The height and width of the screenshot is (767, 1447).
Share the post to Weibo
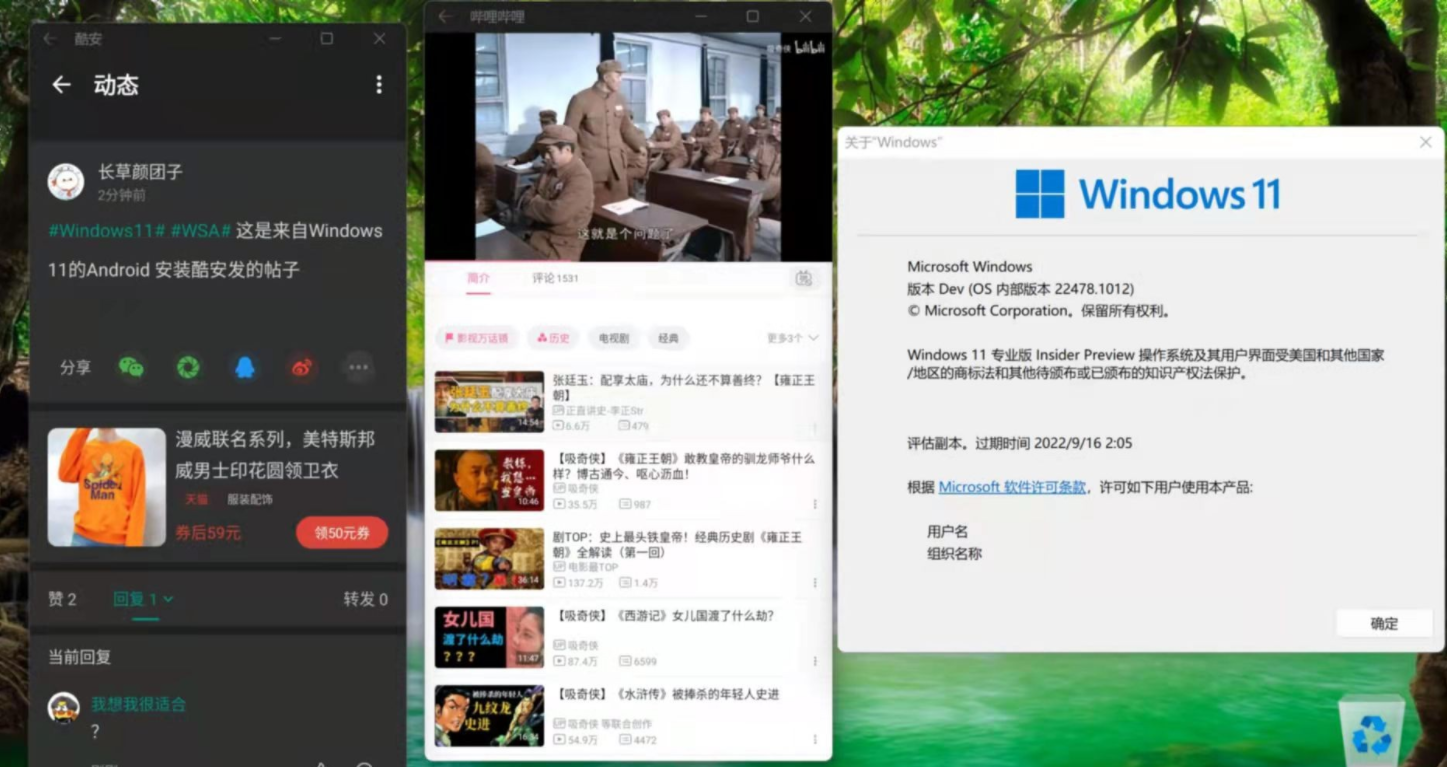[301, 368]
